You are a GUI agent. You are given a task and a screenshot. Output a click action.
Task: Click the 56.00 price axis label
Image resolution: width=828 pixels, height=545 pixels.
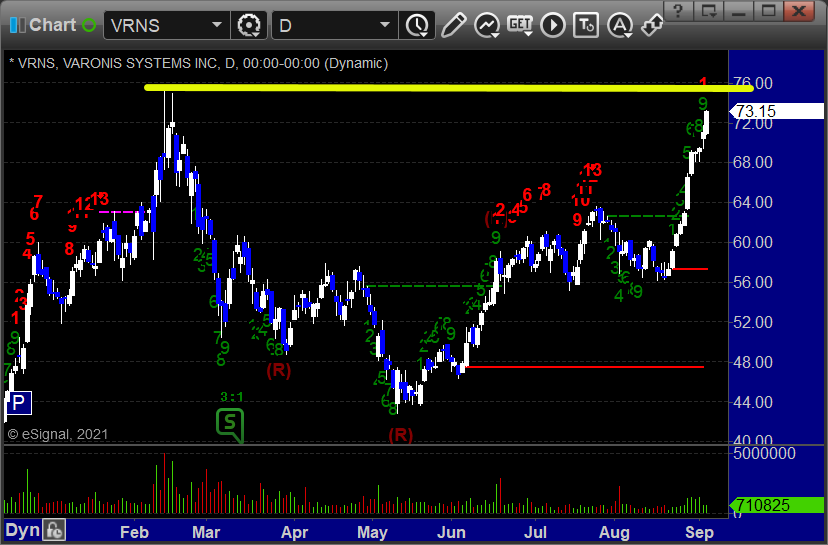click(x=753, y=282)
